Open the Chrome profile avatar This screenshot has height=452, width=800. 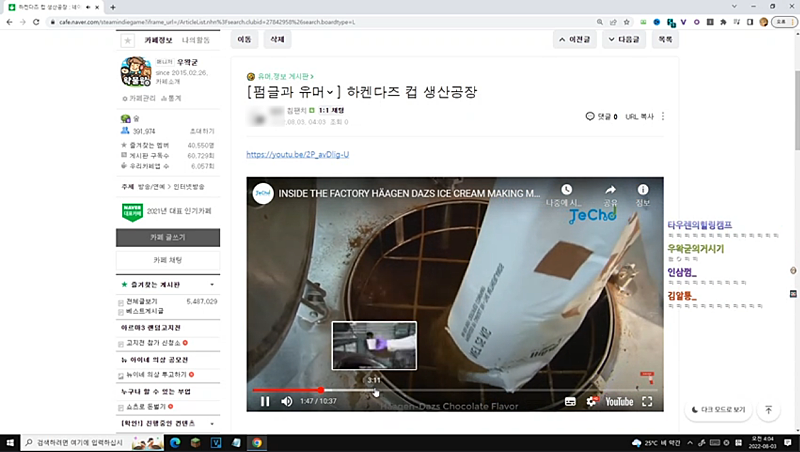pyautogui.click(x=763, y=22)
